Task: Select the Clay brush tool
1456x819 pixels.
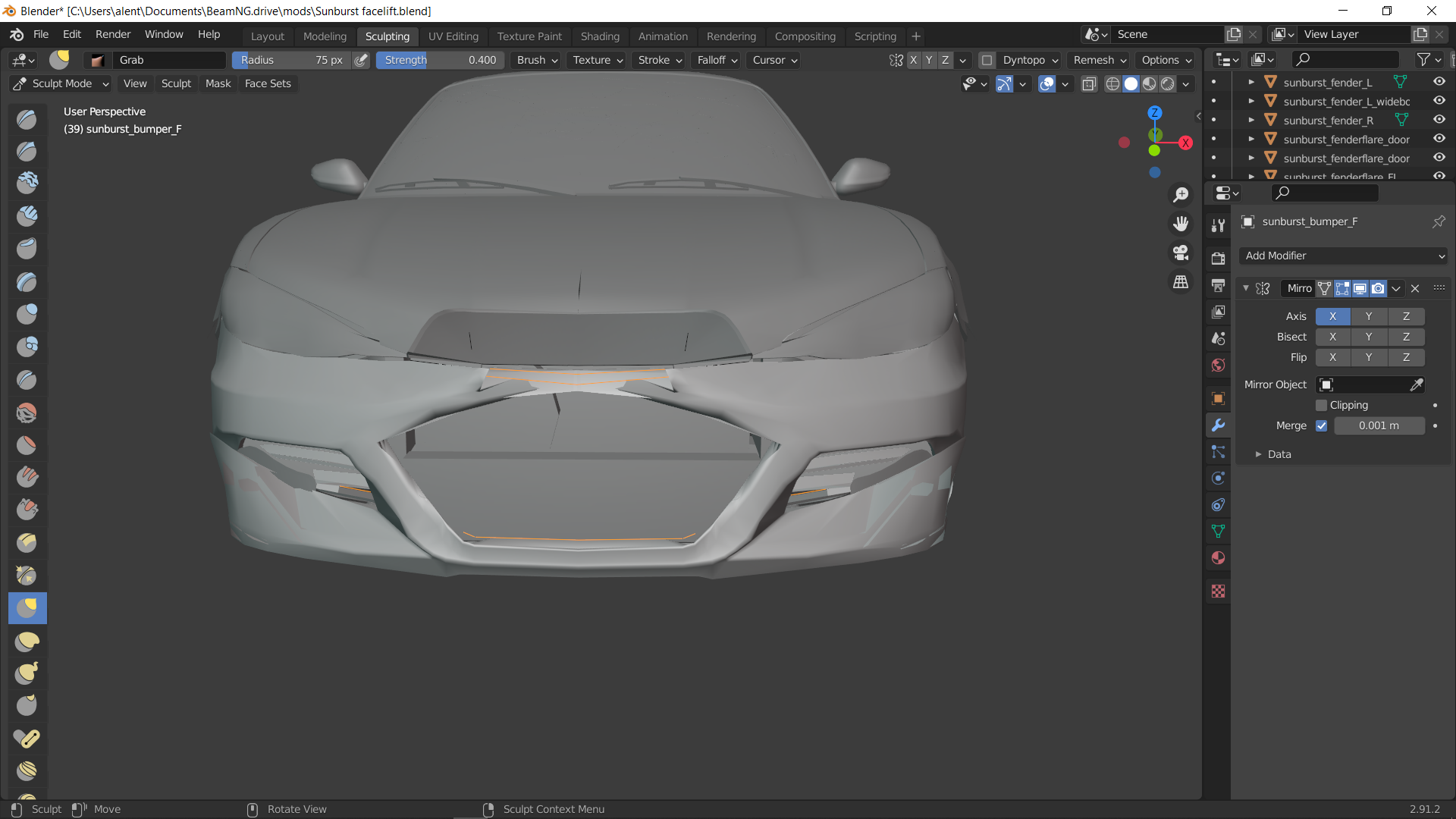Action: tap(27, 184)
